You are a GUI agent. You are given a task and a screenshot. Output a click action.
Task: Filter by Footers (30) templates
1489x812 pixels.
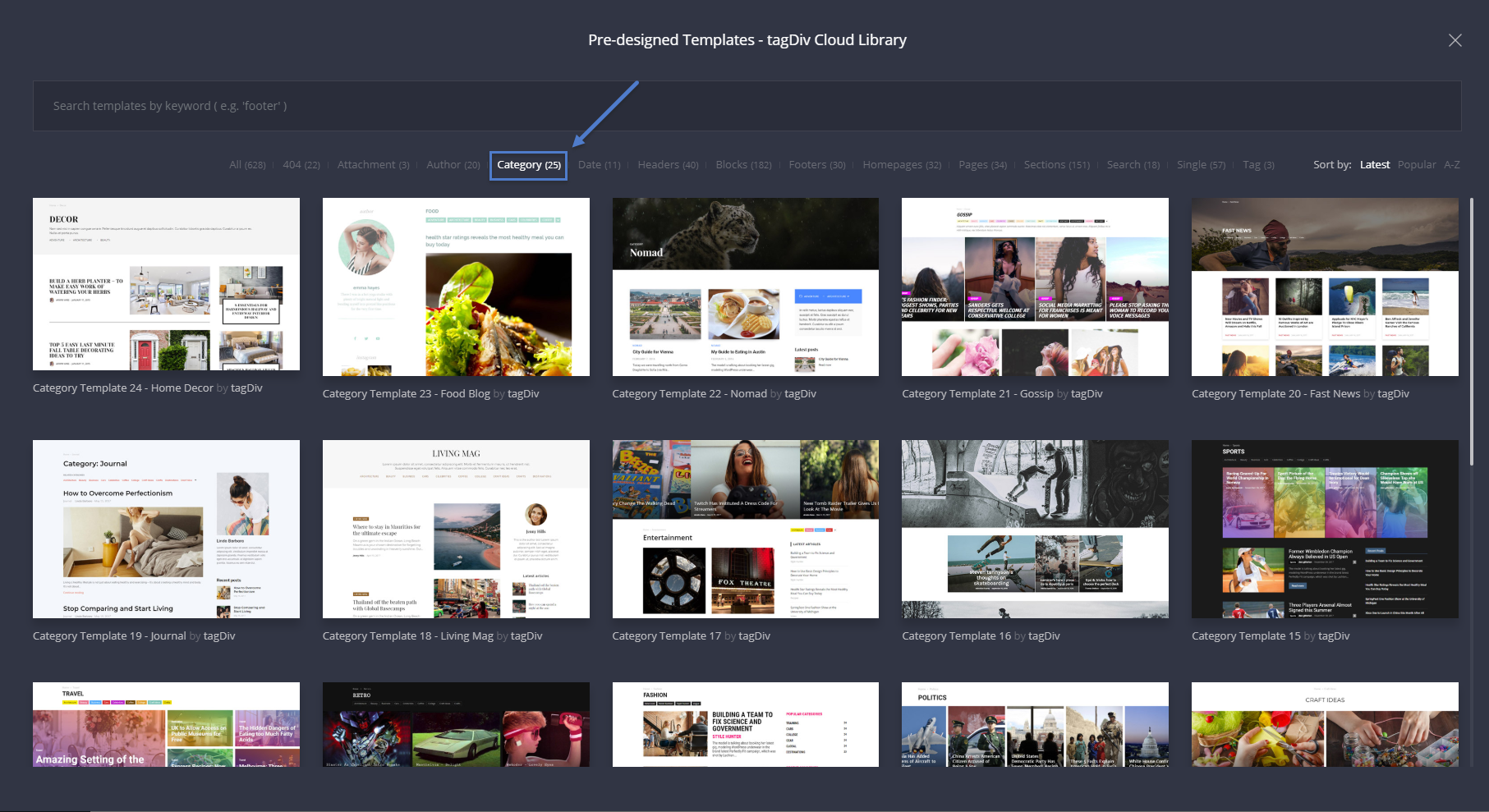[817, 165]
